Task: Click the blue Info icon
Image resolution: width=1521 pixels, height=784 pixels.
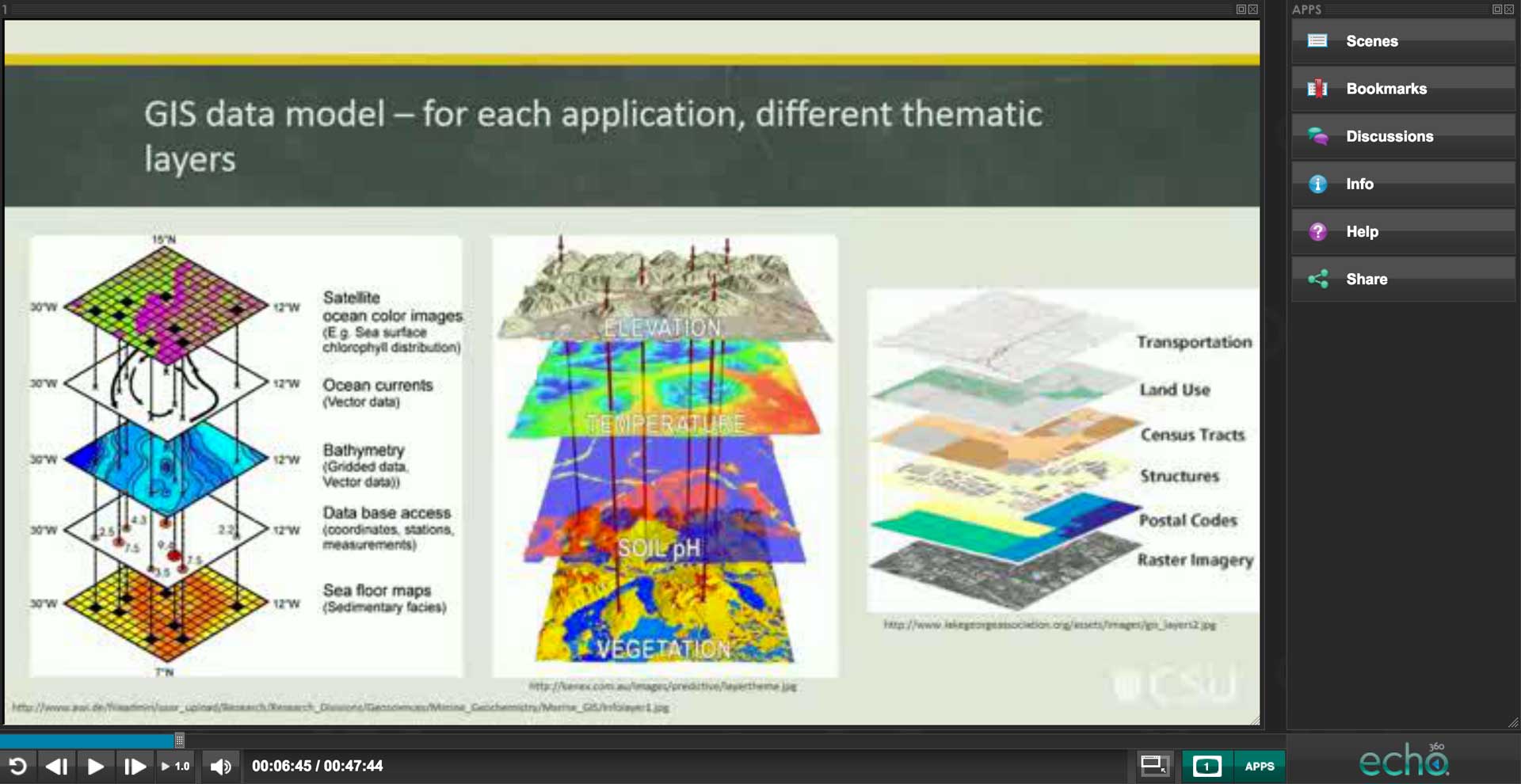Action: pos(1318,184)
